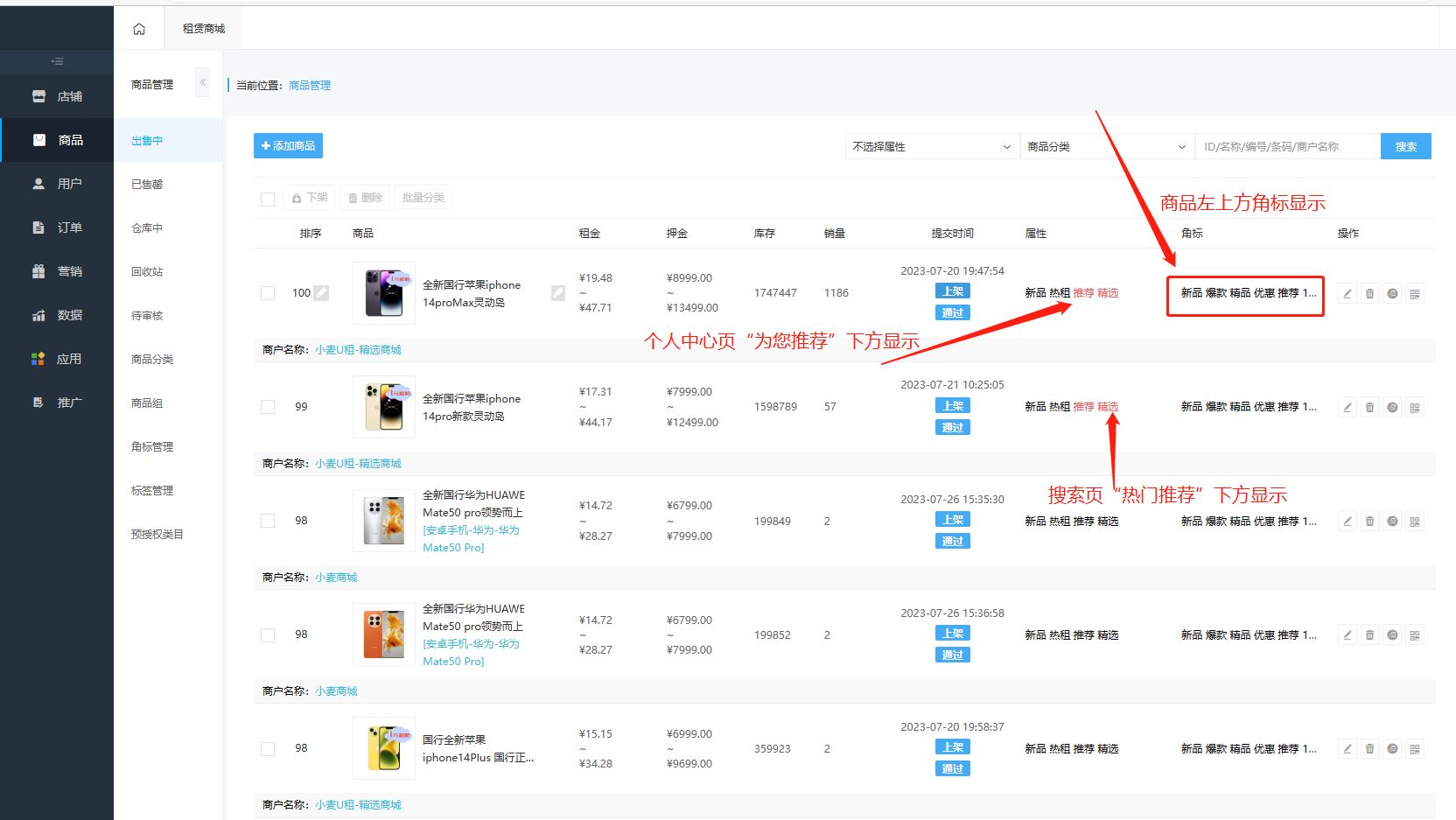
Task: Tick the select-all checkbox beside 下架
Action: [x=268, y=199]
